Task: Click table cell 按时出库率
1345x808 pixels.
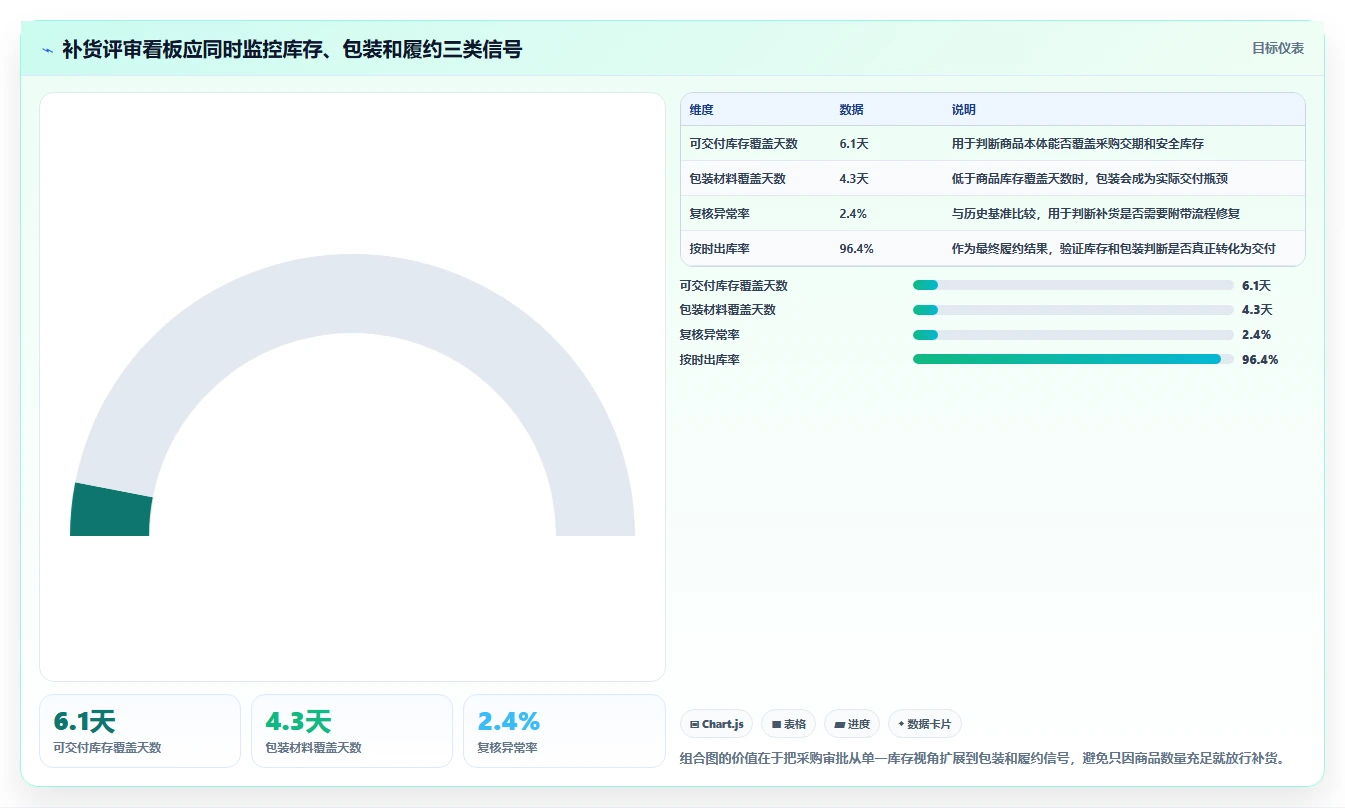Action: coord(719,249)
